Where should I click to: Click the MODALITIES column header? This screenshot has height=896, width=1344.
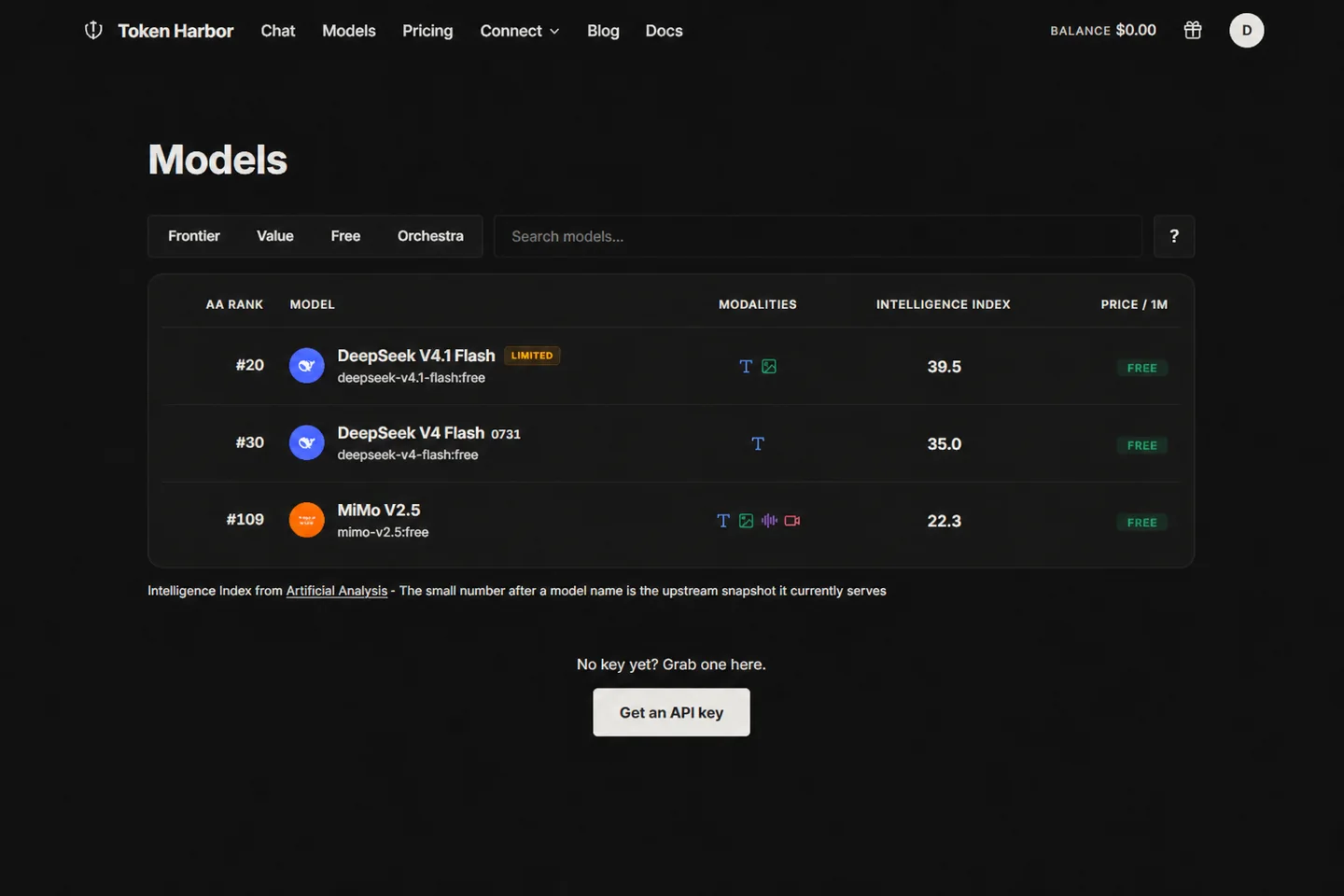click(758, 304)
